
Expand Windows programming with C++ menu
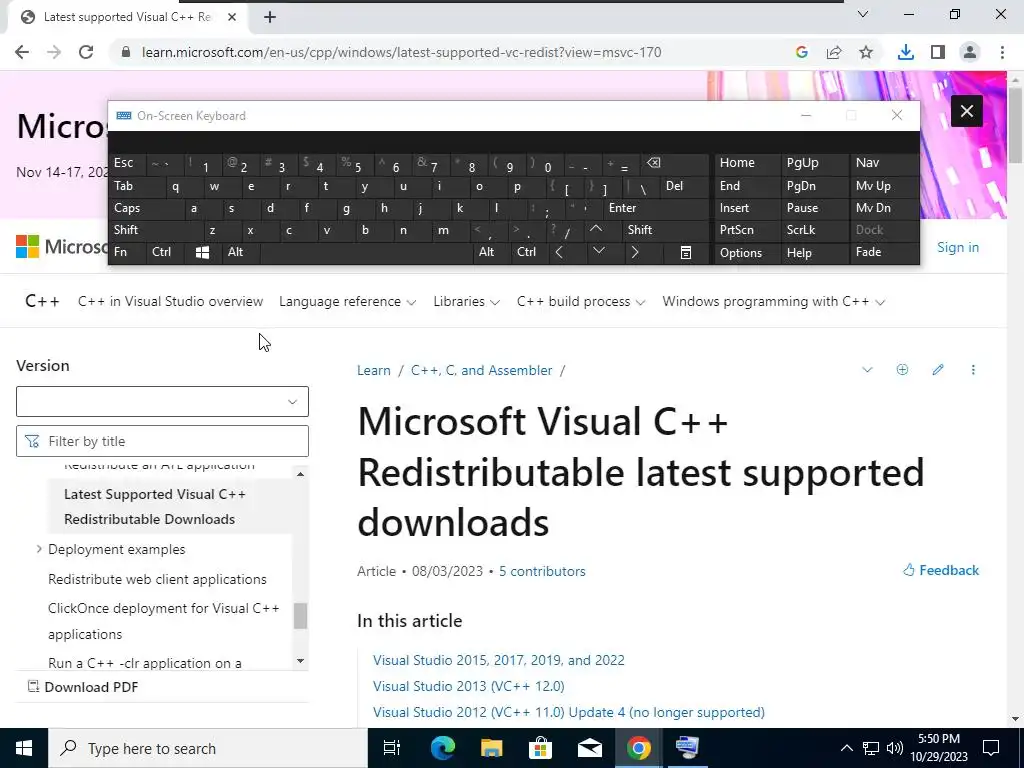(x=774, y=302)
